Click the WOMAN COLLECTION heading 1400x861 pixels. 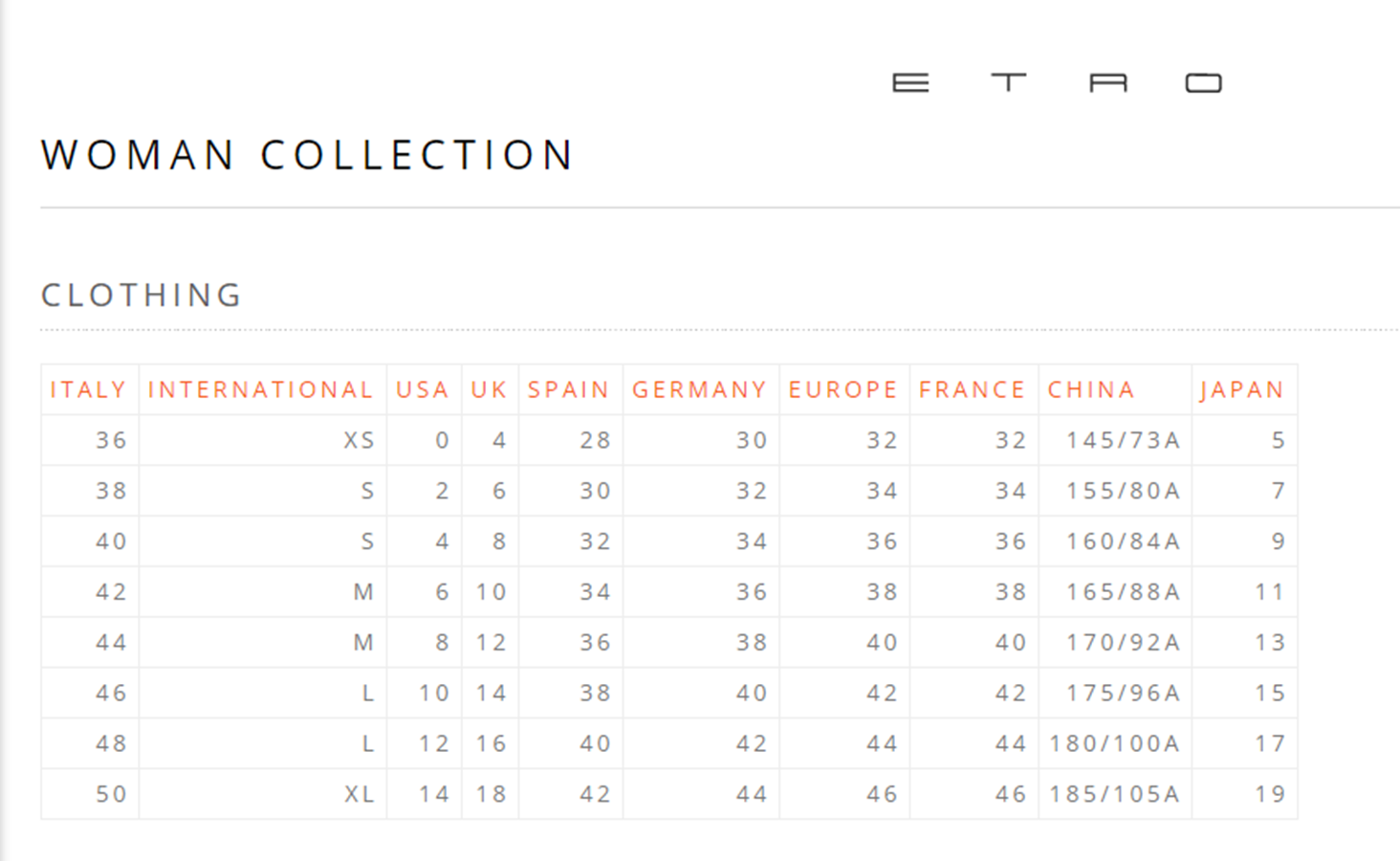pos(307,155)
